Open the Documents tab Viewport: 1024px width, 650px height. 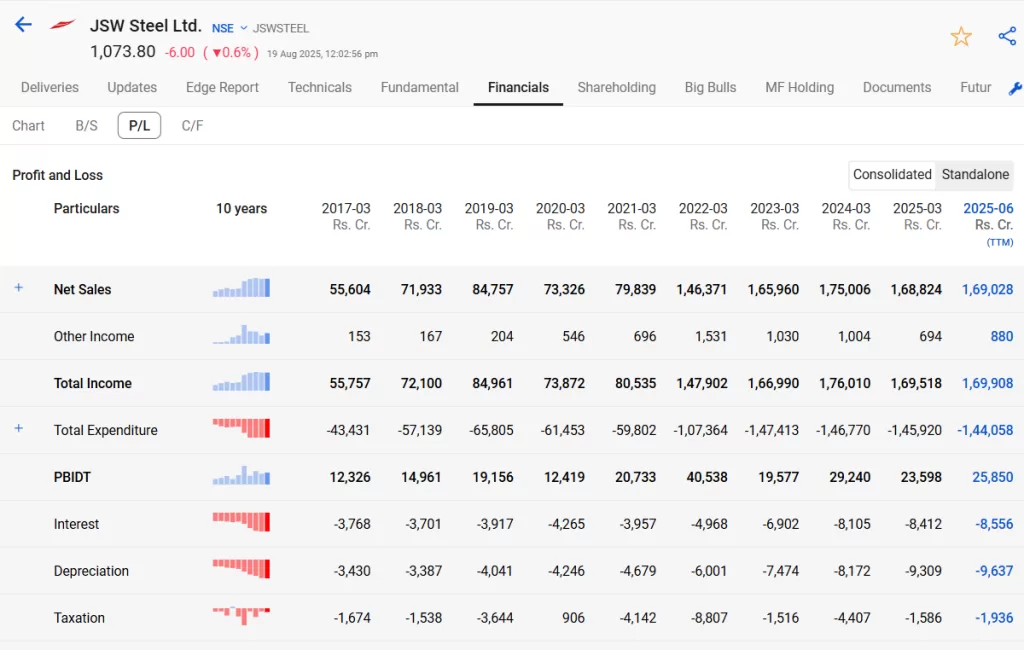pos(897,88)
